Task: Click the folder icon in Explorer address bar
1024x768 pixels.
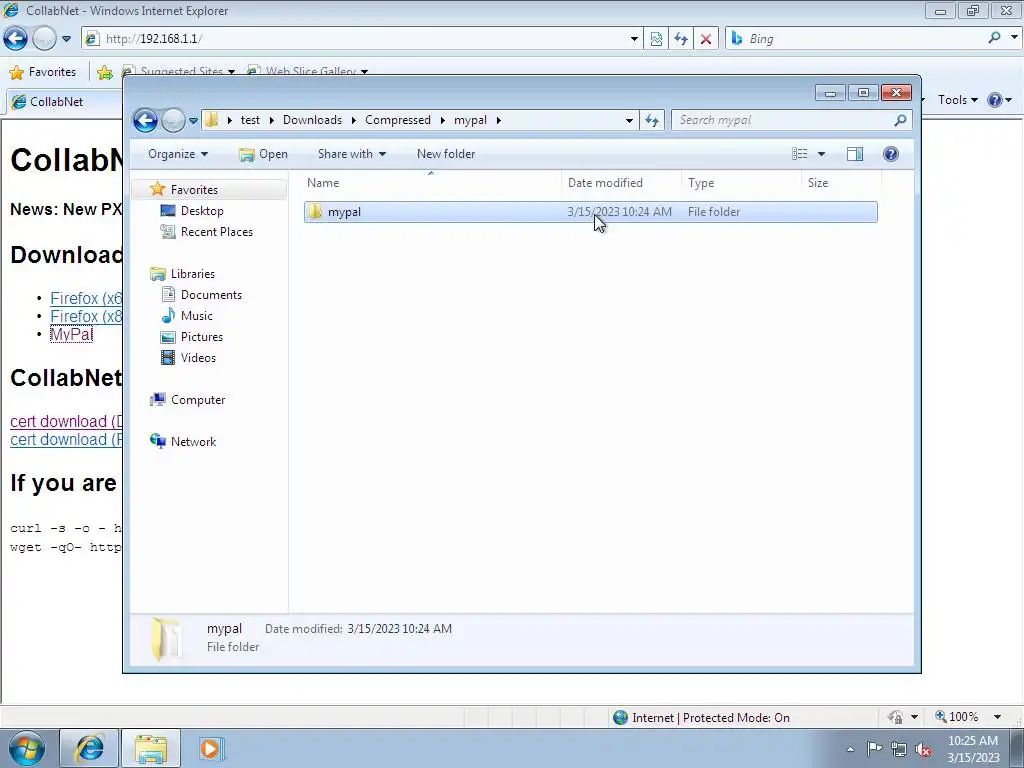Action: (x=212, y=120)
